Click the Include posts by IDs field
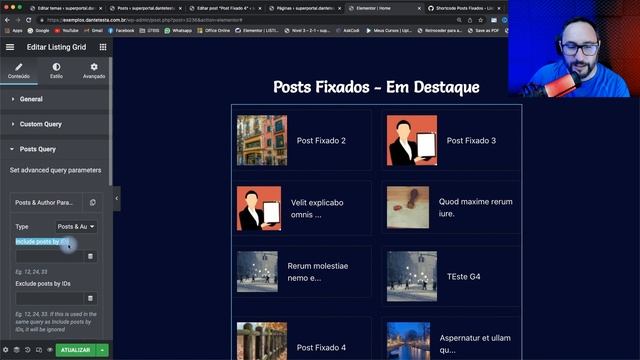This screenshot has height=360, width=640. point(49,256)
